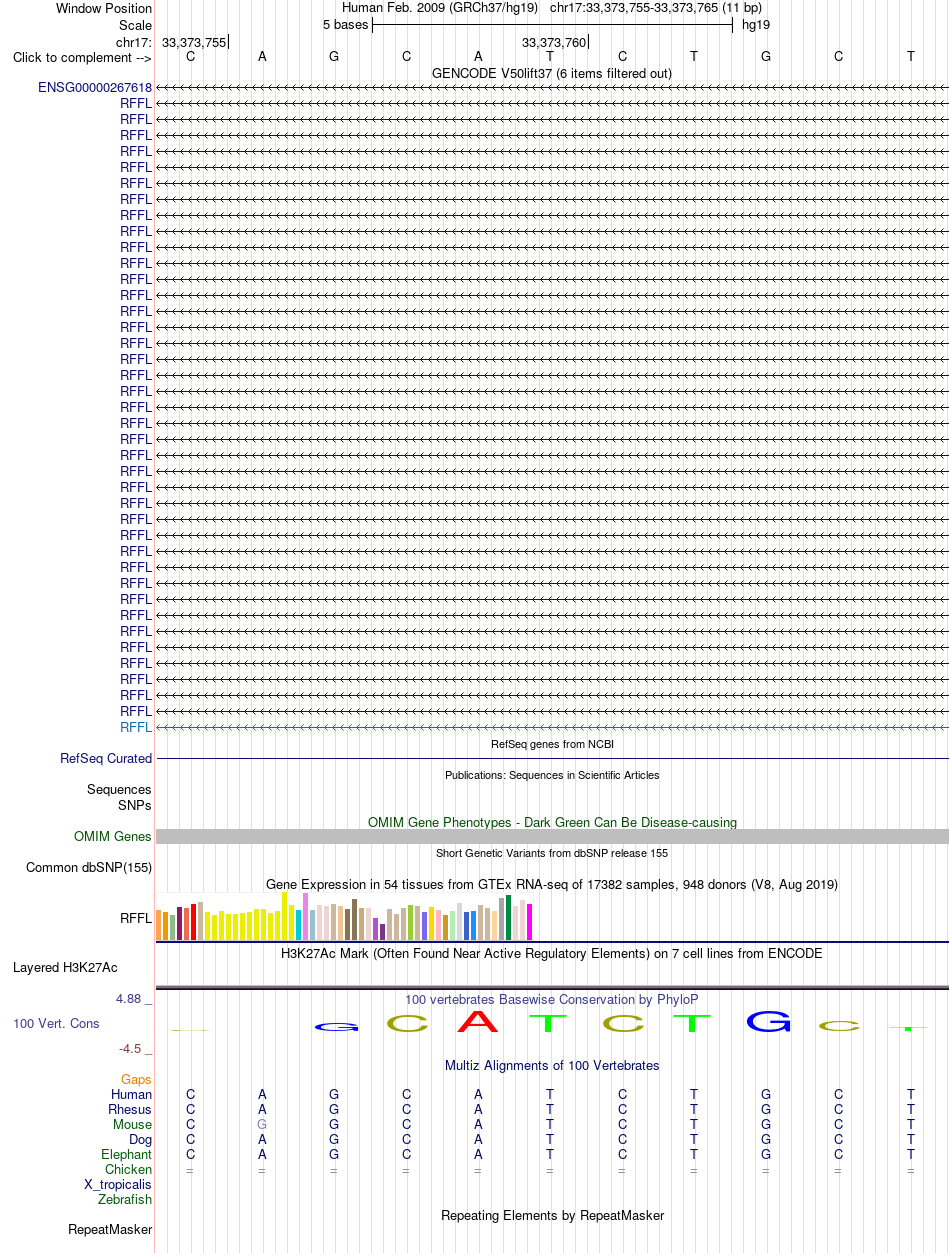This screenshot has height=1253, width=950.
Task: Click the H3K27Ac Mark ENCODE track title
Action: [x=552, y=953]
